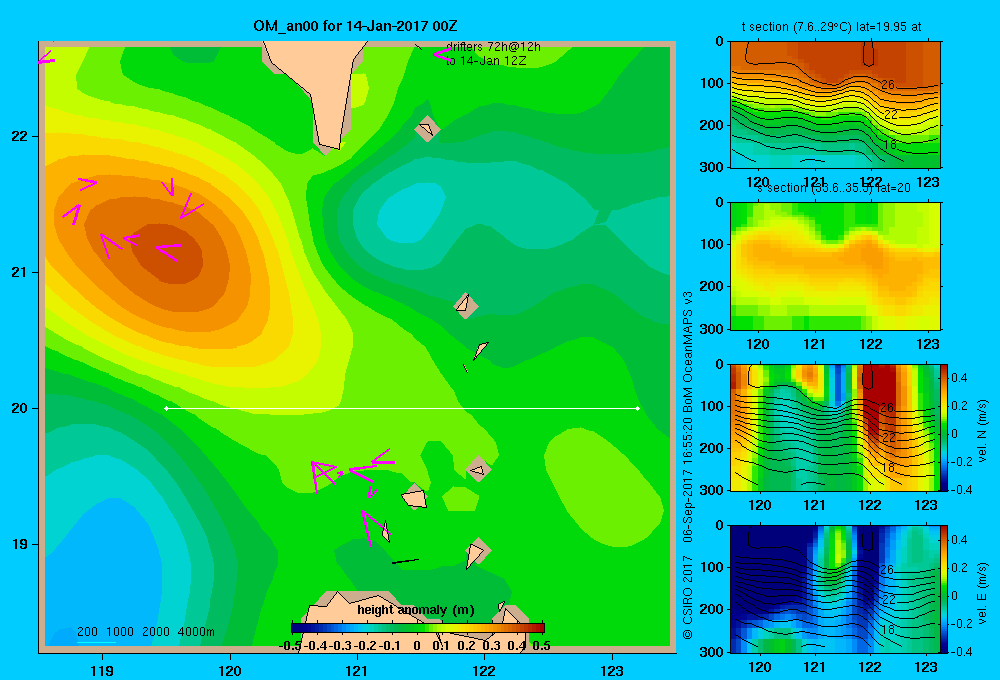The height and width of the screenshot is (680, 1000).
Task: Click the east endpoint of the white section line
Action: coord(638,408)
